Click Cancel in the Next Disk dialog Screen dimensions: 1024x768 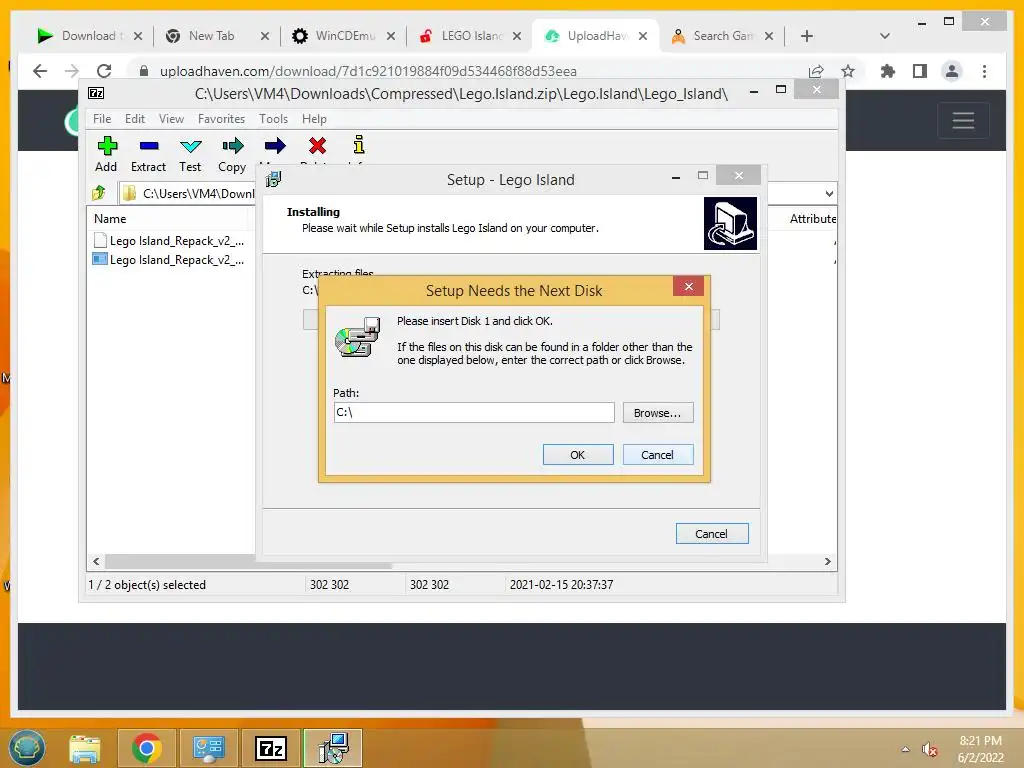(x=658, y=455)
